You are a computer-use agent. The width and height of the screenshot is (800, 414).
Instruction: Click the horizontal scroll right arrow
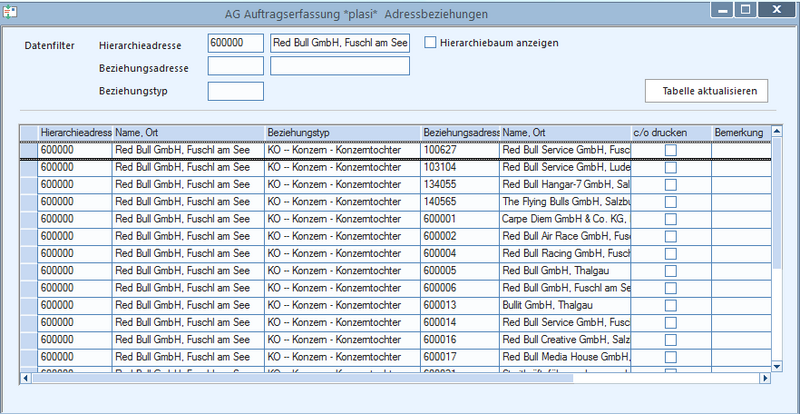point(764,378)
